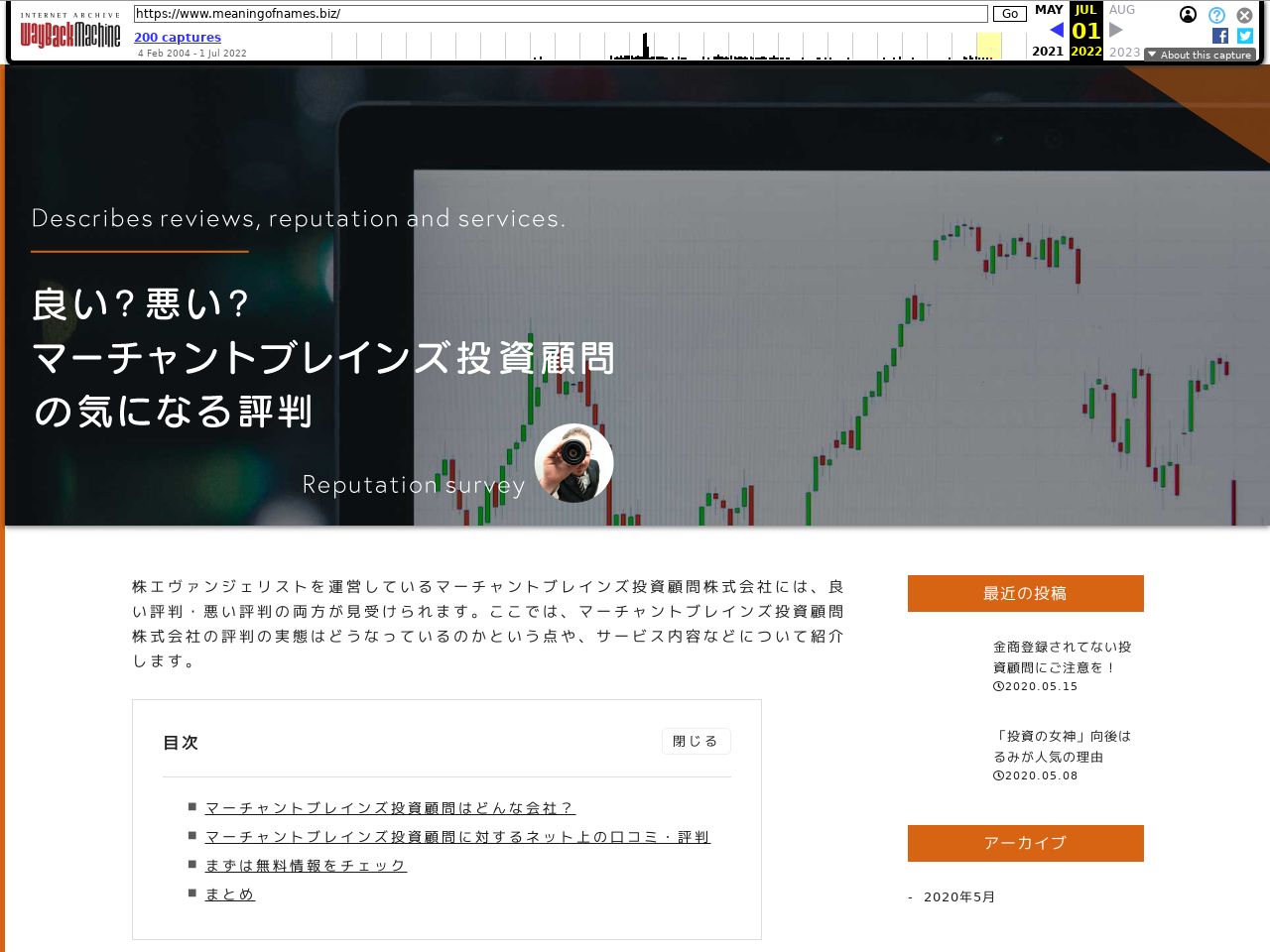This screenshot has height=952, width=1270.
Task: Expand About this capture
Action: click(1200, 55)
